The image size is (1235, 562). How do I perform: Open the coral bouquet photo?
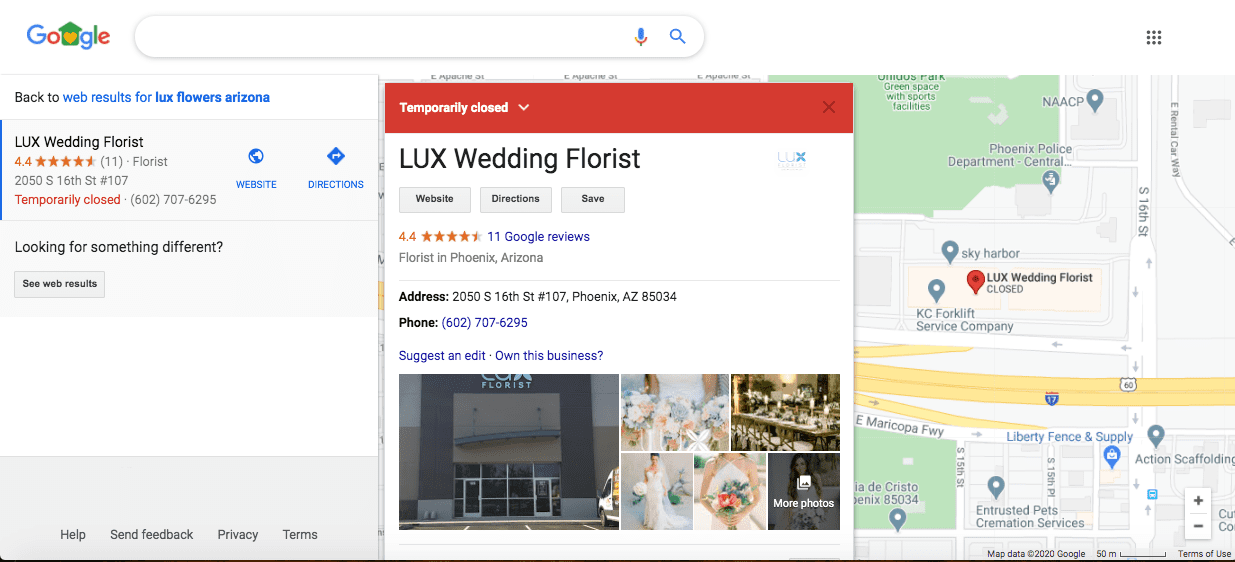[x=730, y=491]
